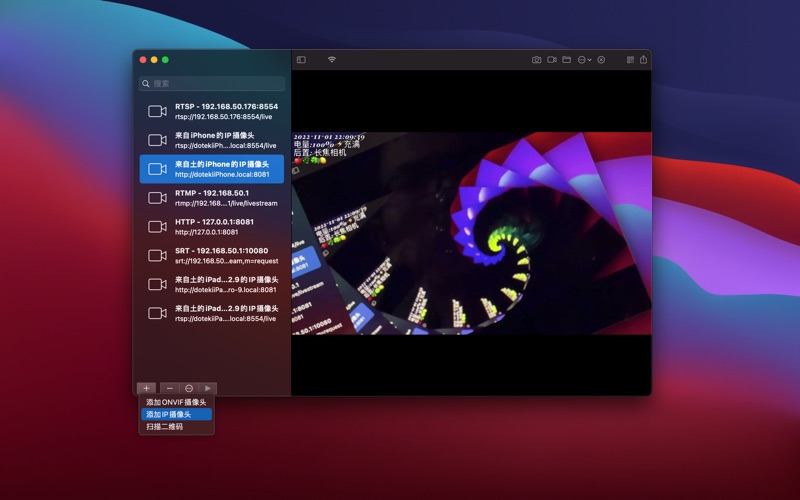Select the SRT - 192.168.50.1:10080 camera entry

coord(212,255)
